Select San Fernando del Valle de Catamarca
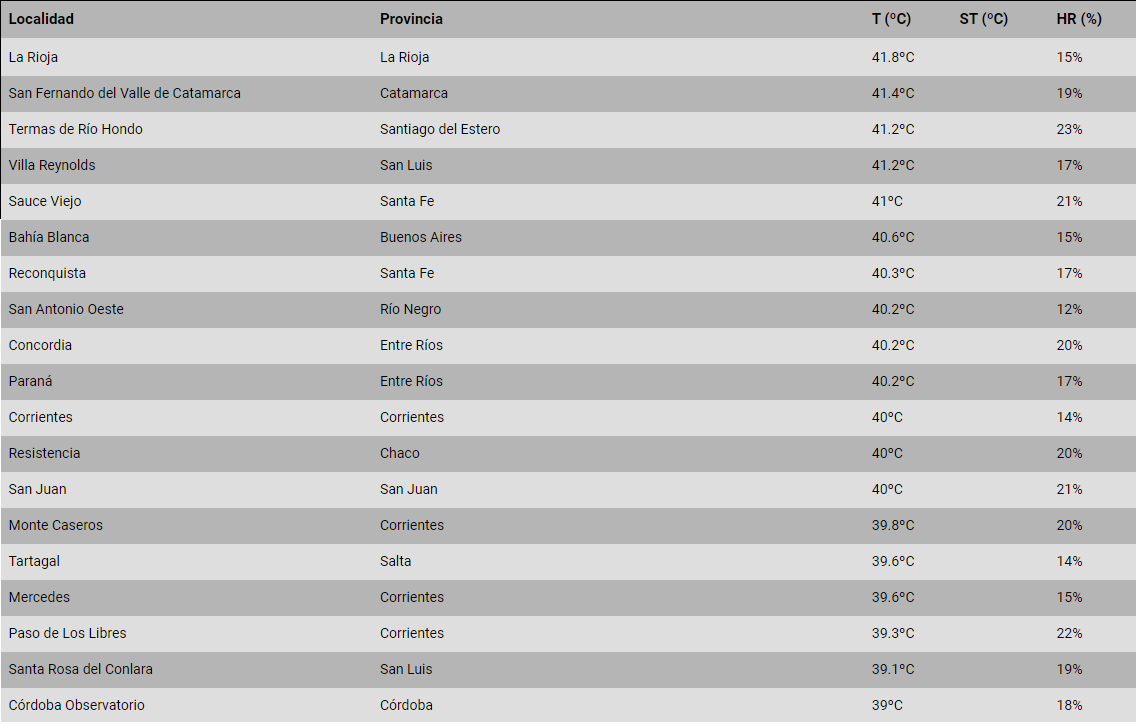 coord(124,93)
